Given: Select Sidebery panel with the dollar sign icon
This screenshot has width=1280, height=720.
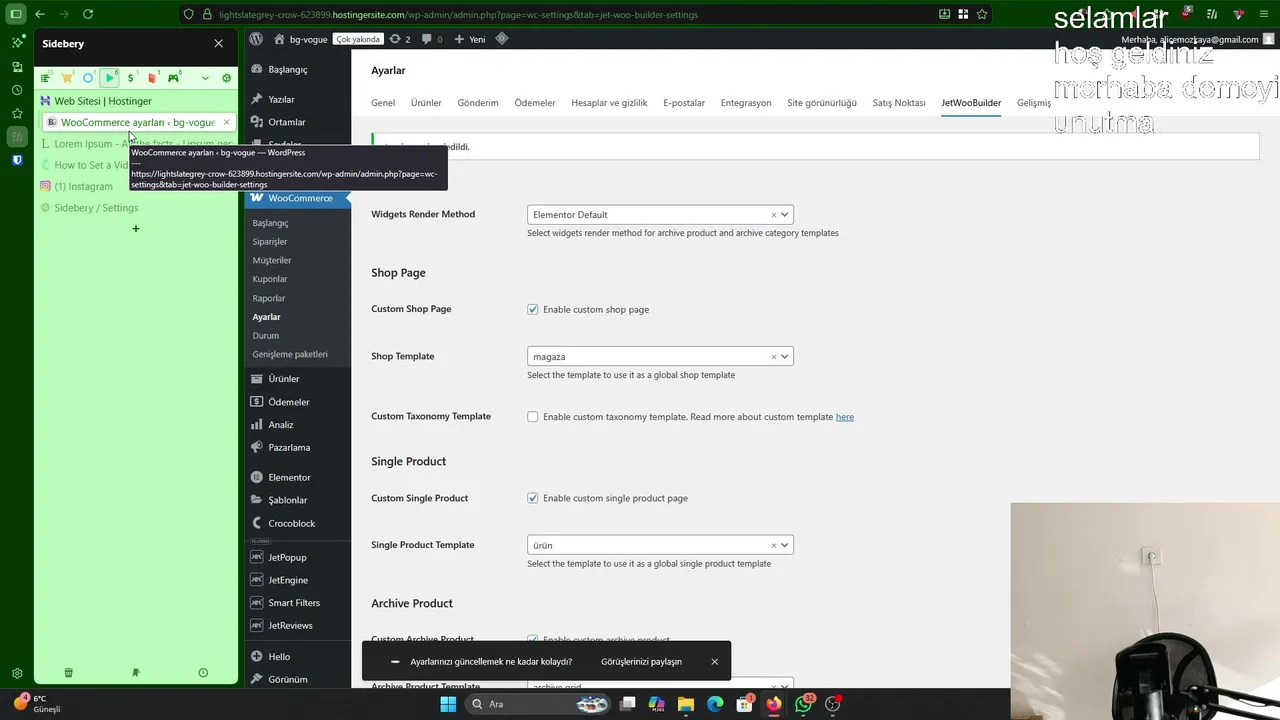Looking at the screenshot, I should click(131, 78).
